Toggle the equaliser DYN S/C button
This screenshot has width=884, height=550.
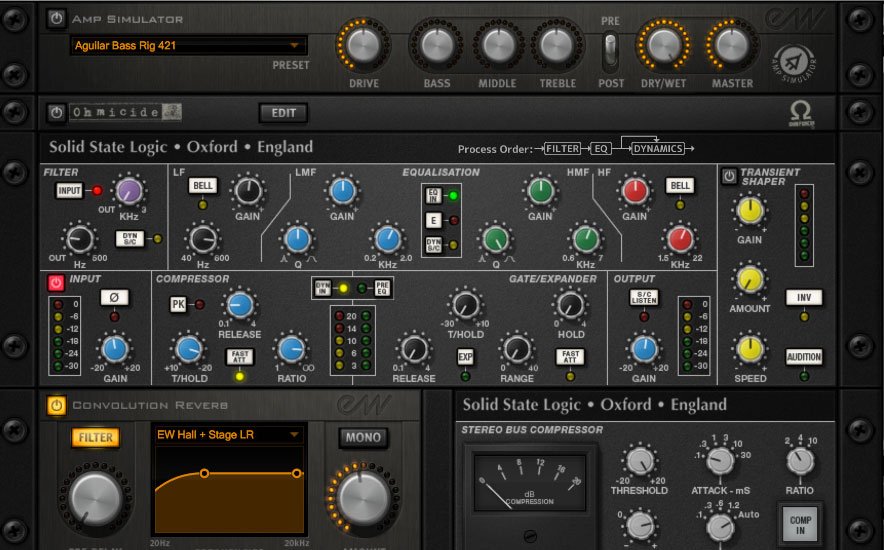coord(433,245)
